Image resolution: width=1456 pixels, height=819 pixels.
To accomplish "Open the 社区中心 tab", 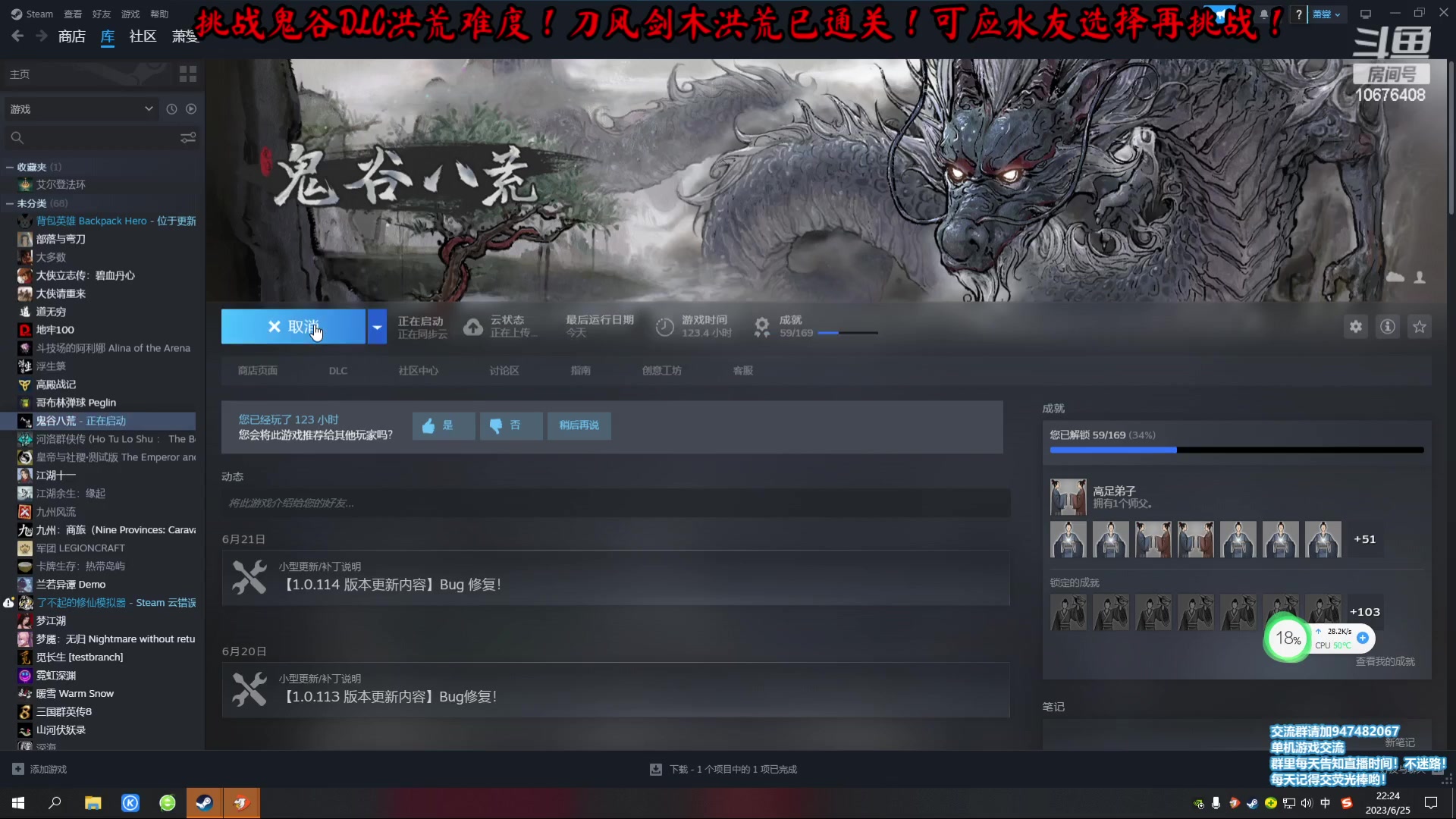I will point(419,371).
